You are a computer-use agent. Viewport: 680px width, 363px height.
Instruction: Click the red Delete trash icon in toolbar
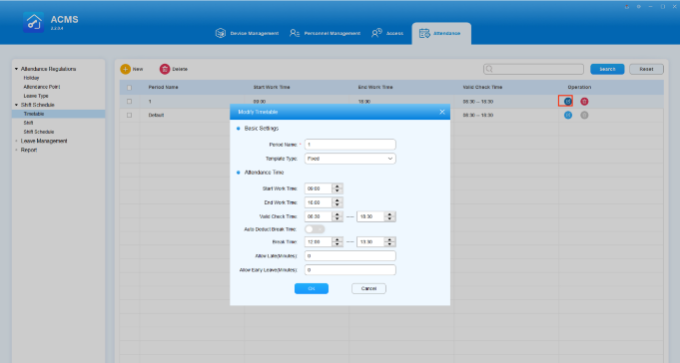coord(164,69)
